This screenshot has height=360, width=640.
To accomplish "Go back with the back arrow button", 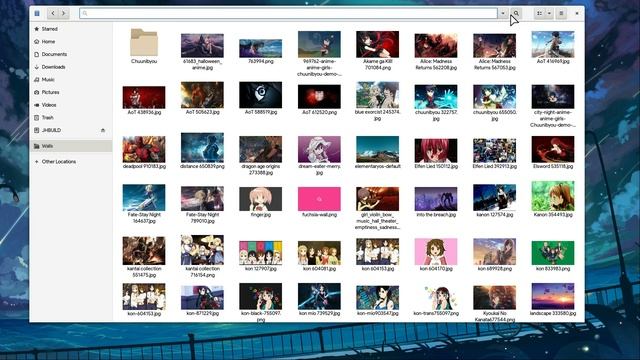I will 53,13.
